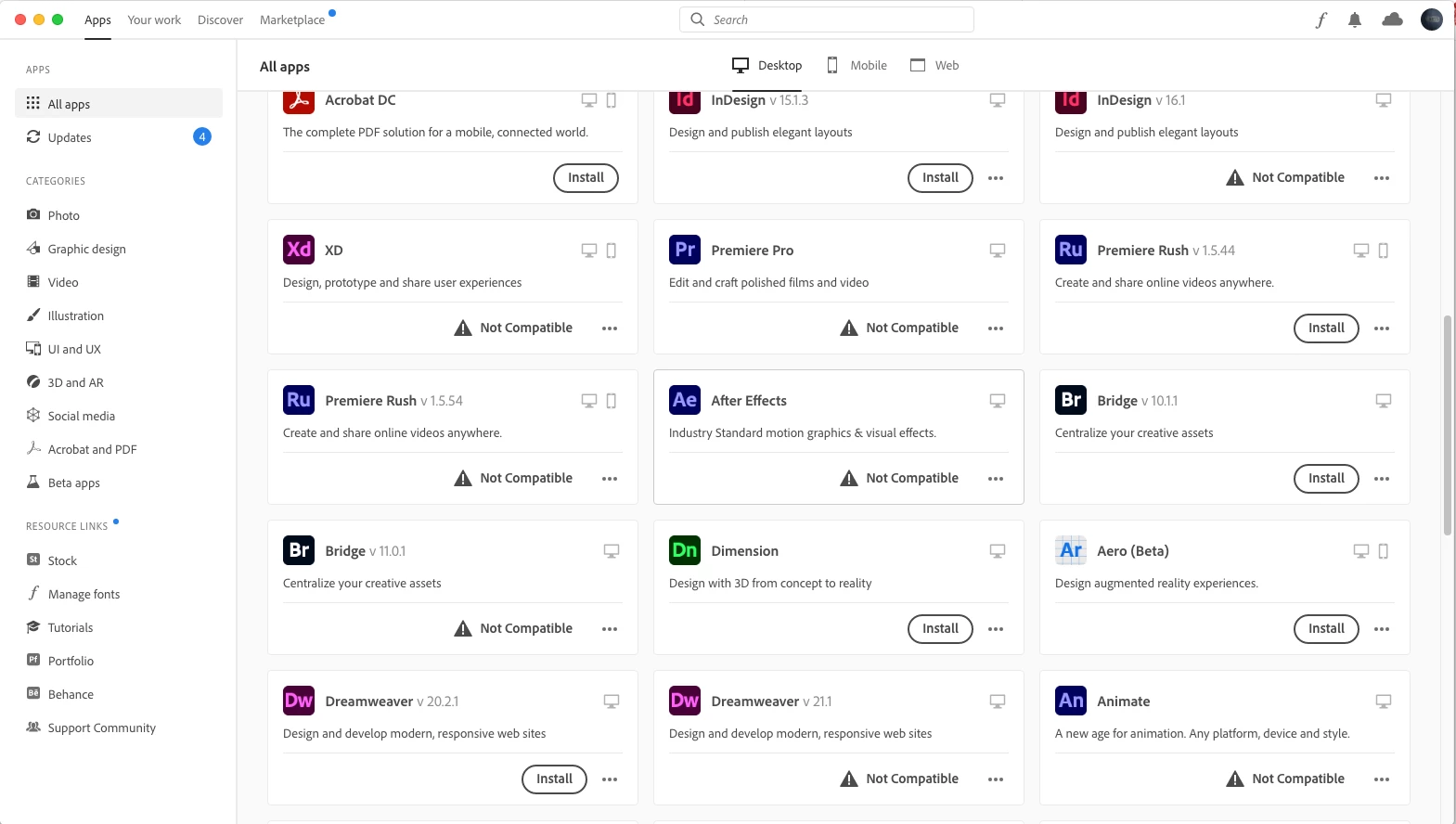Image resolution: width=1456 pixels, height=824 pixels.
Task: Select All apps in sidebar
Action: tap(119, 103)
